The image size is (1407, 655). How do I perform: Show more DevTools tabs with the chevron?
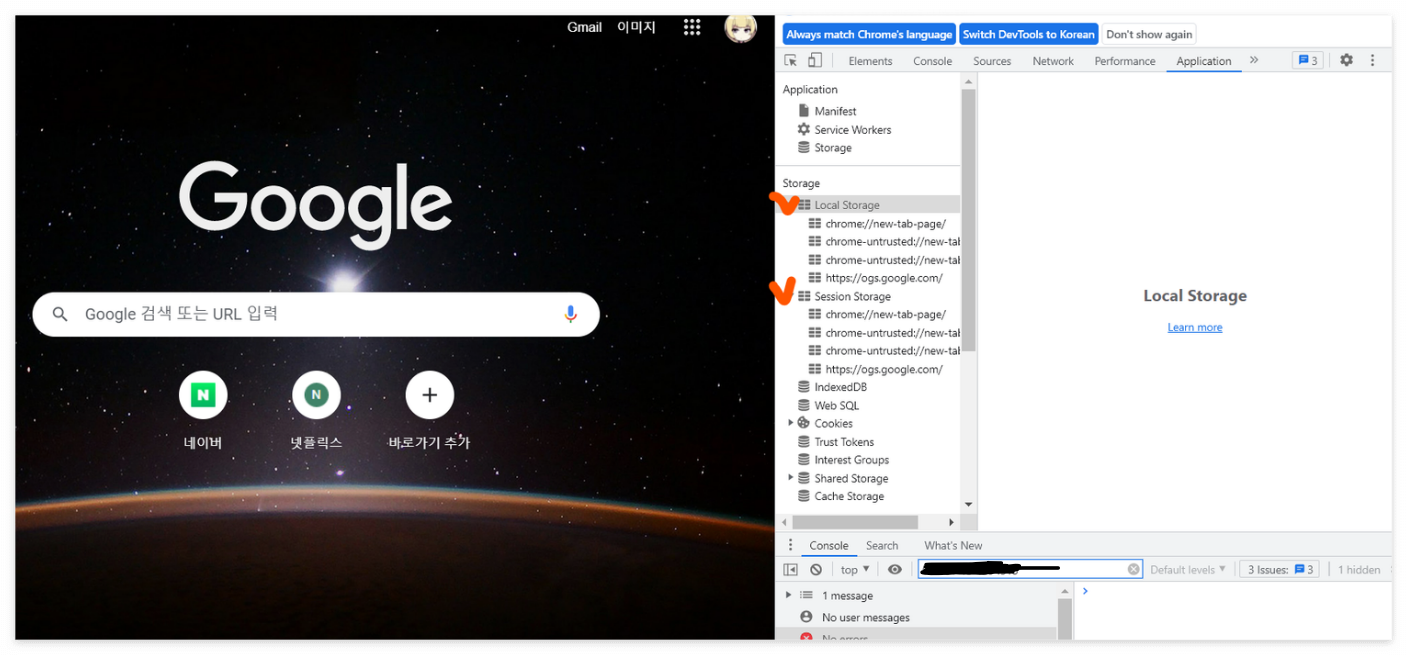tap(1254, 60)
